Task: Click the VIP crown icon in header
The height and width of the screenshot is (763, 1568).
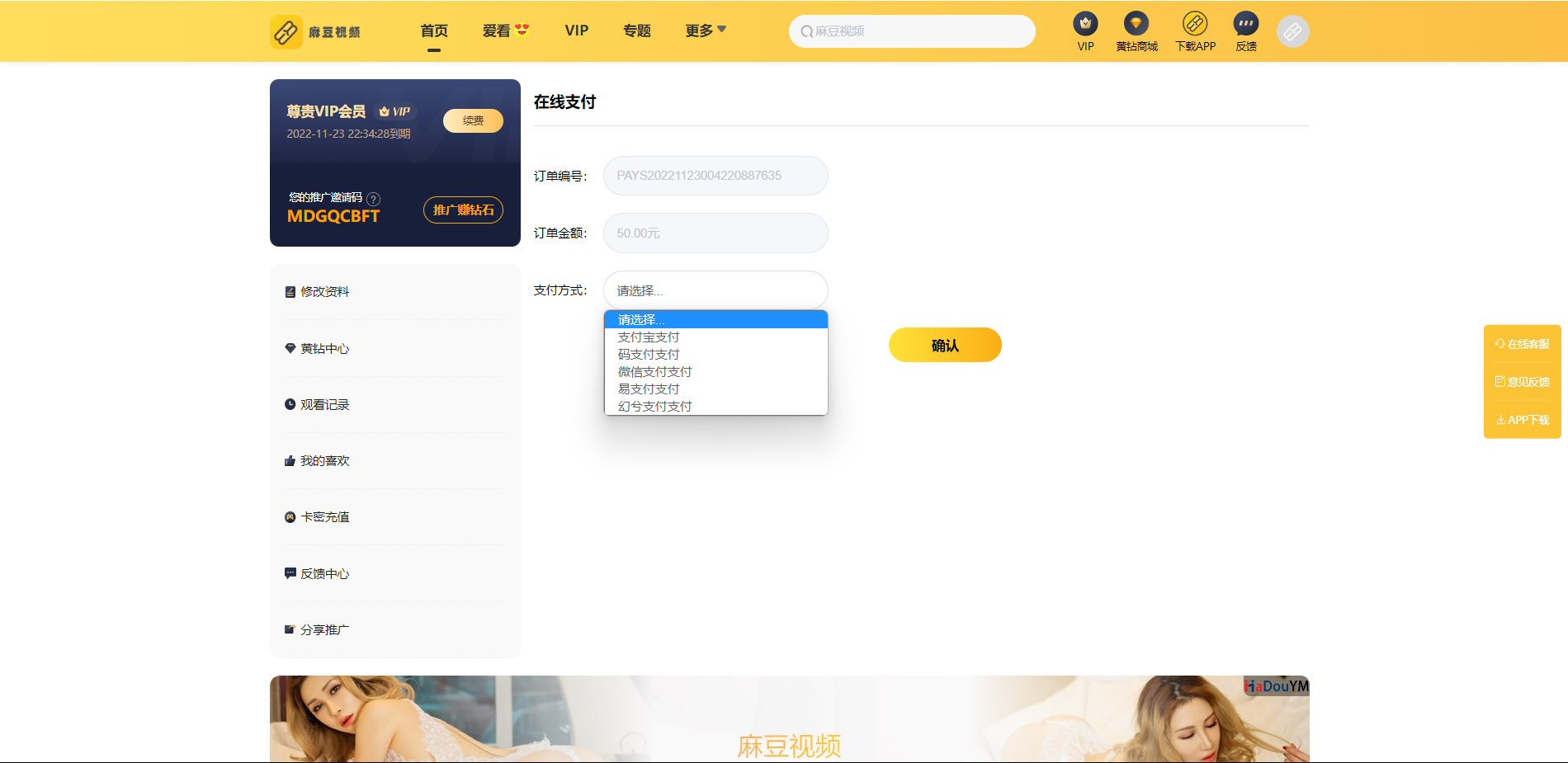Action: tap(1085, 24)
